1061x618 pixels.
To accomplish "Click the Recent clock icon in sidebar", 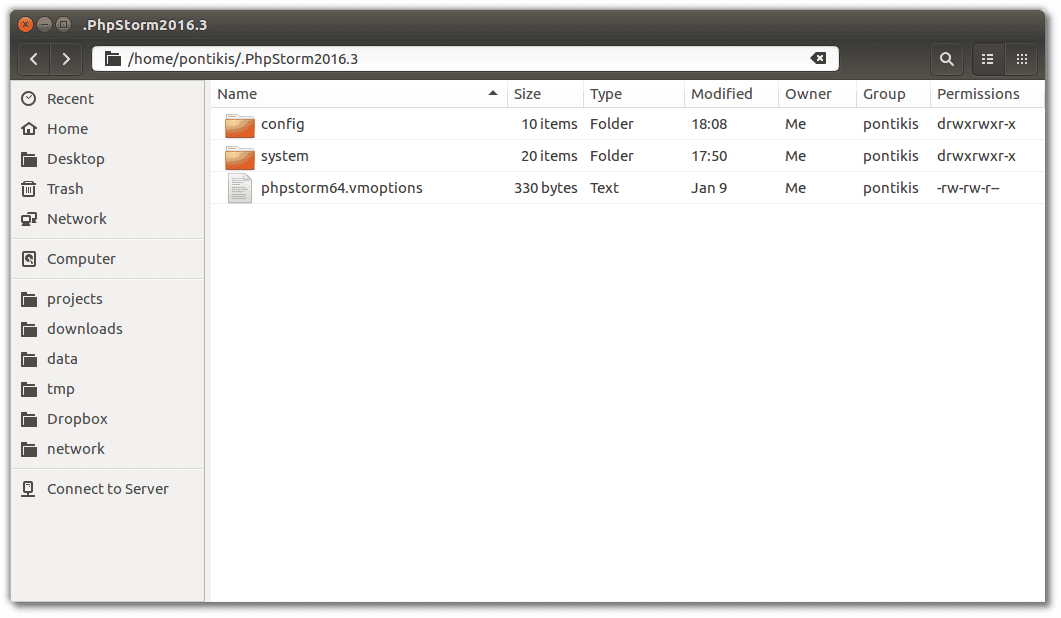I will pyautogui.click(x=28, y=99).
